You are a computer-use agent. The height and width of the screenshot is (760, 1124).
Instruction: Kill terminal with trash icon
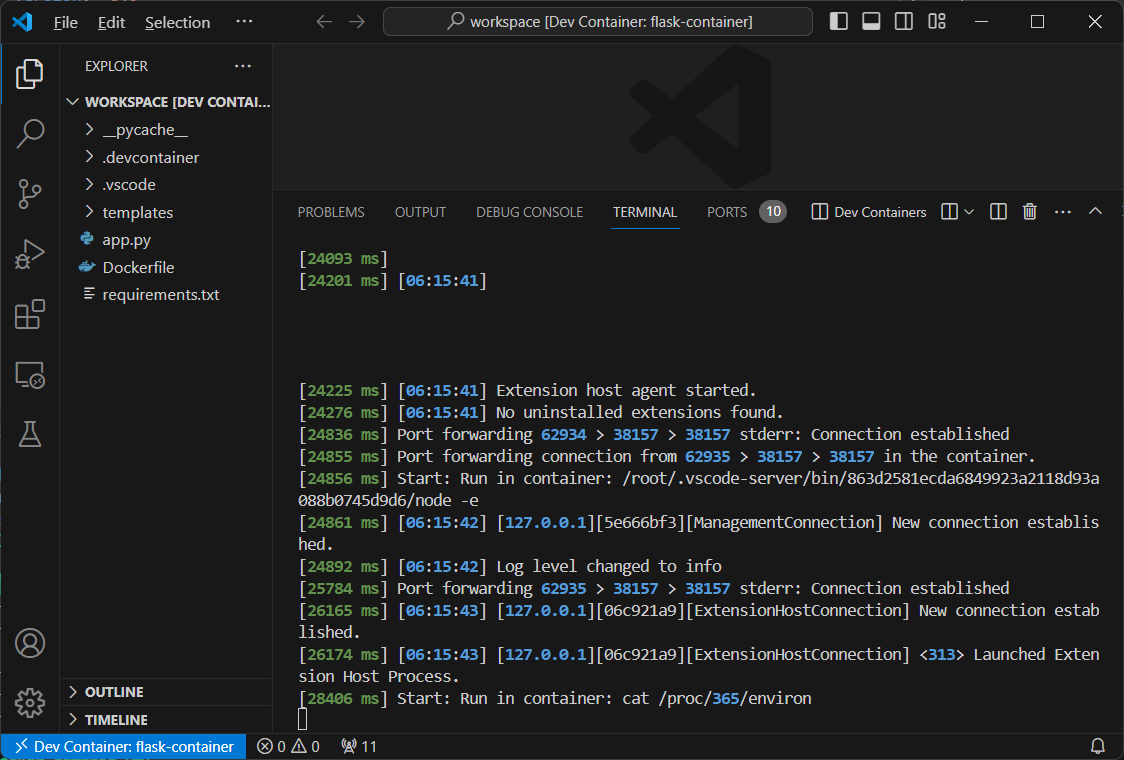click(1029, 212)
